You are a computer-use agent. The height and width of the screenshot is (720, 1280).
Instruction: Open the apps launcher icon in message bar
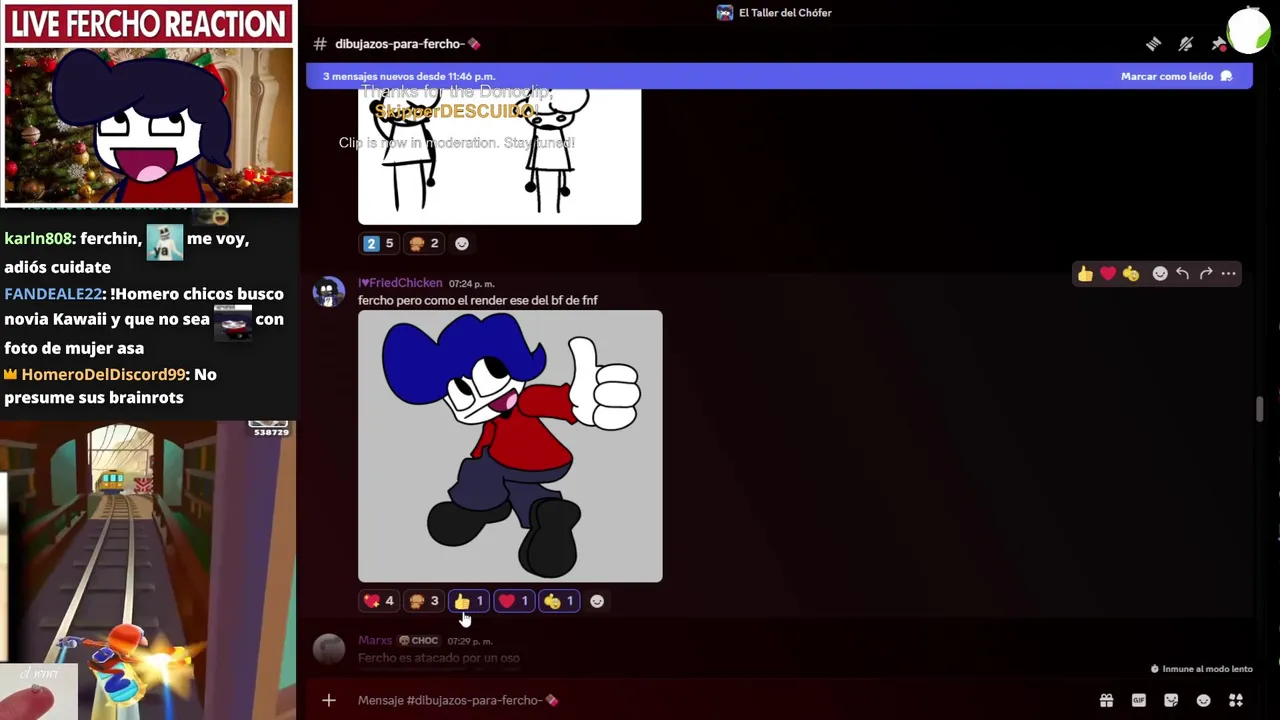coord(1236,700)
